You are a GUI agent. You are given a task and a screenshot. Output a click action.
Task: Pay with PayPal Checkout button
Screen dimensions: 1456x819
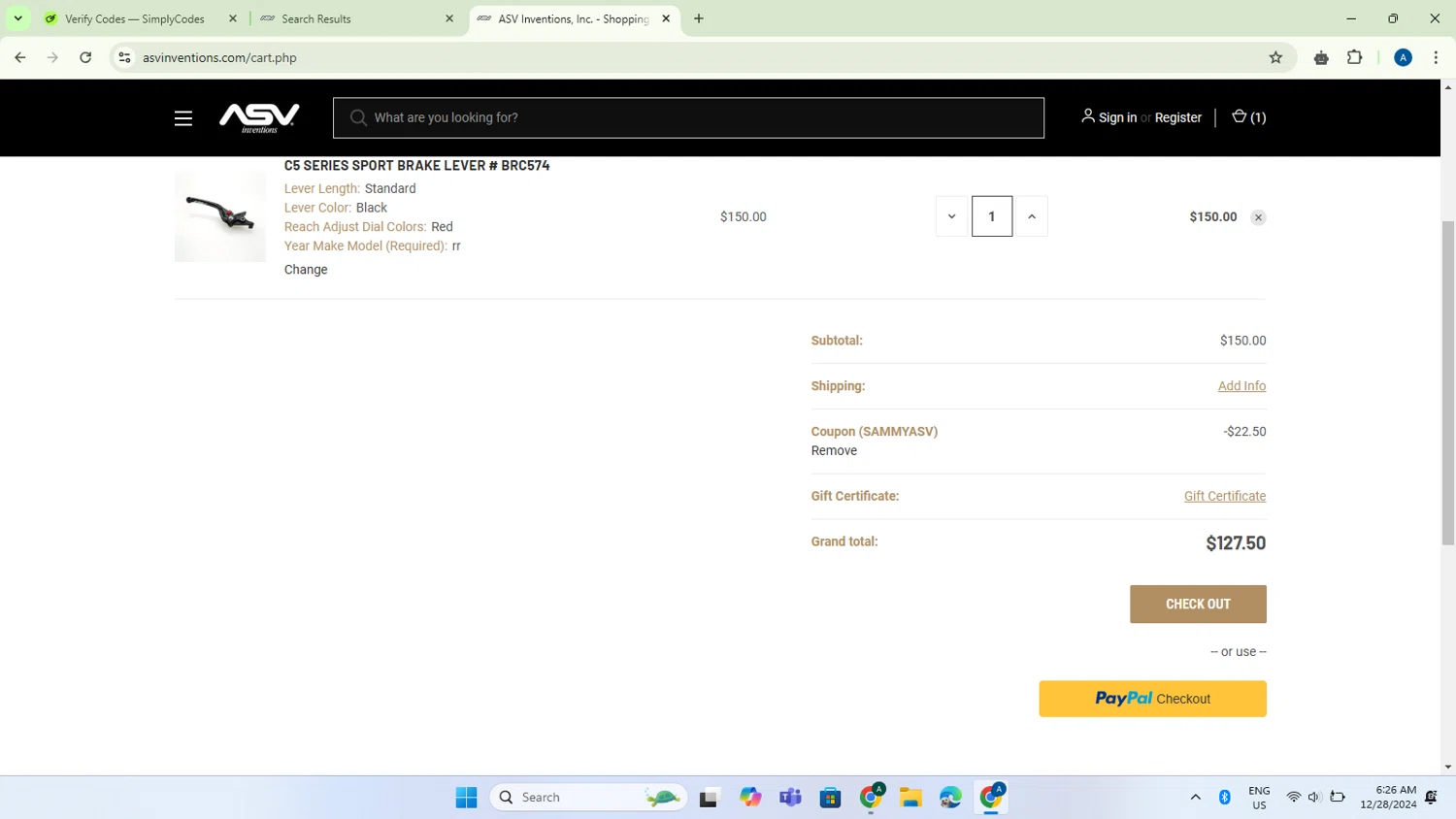(1152, 699)
